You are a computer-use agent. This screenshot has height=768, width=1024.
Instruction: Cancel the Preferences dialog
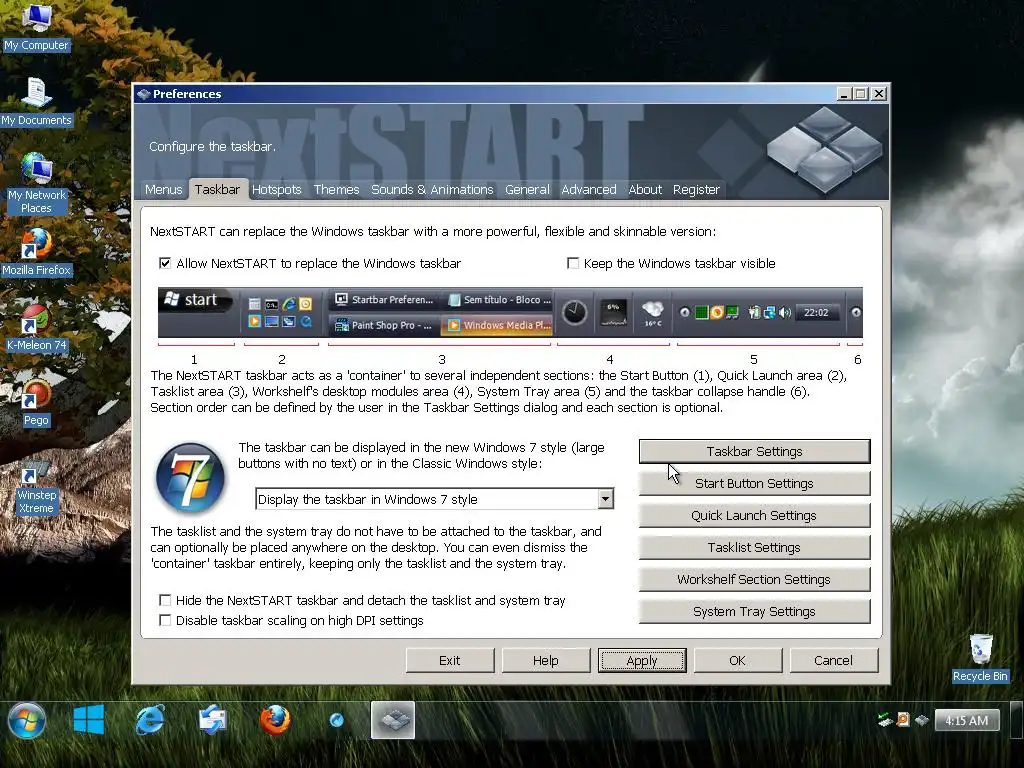coord(834,660)
